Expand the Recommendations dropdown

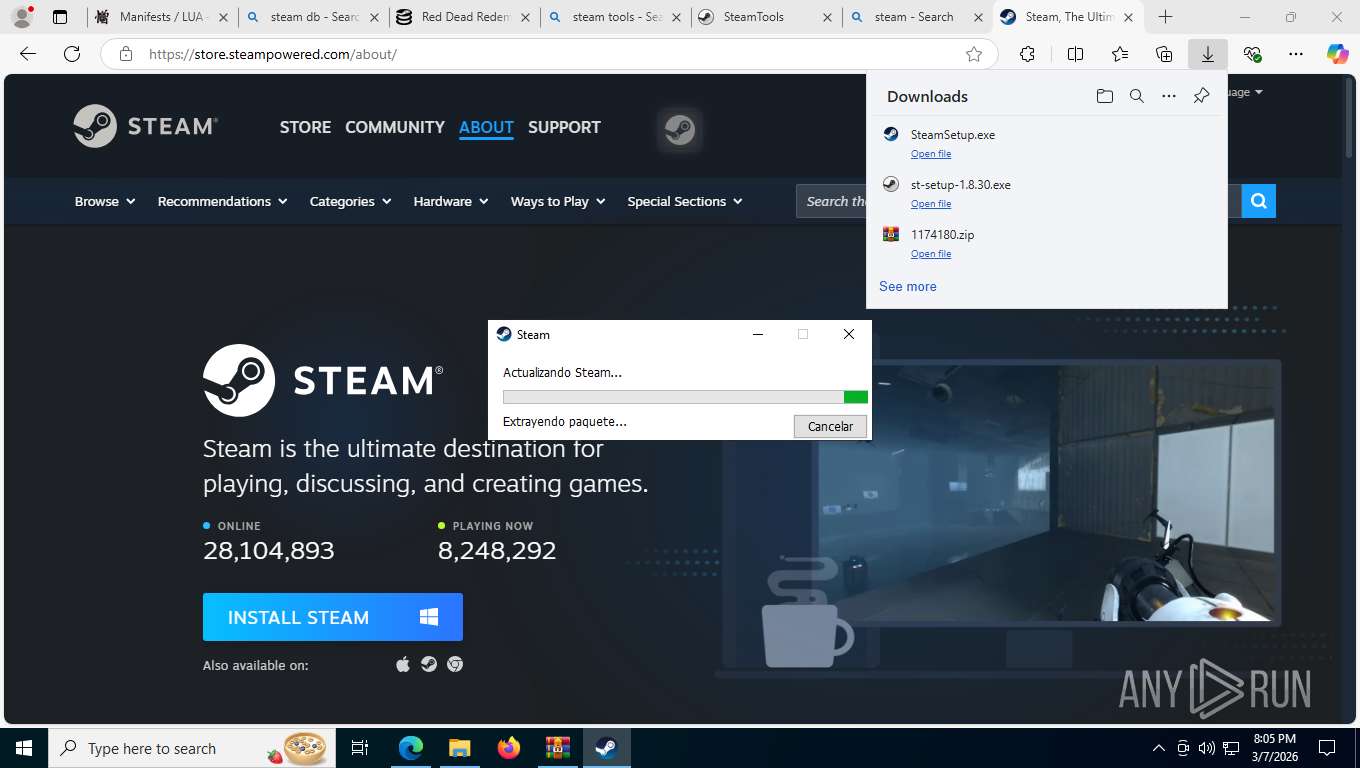pos(222,201)
